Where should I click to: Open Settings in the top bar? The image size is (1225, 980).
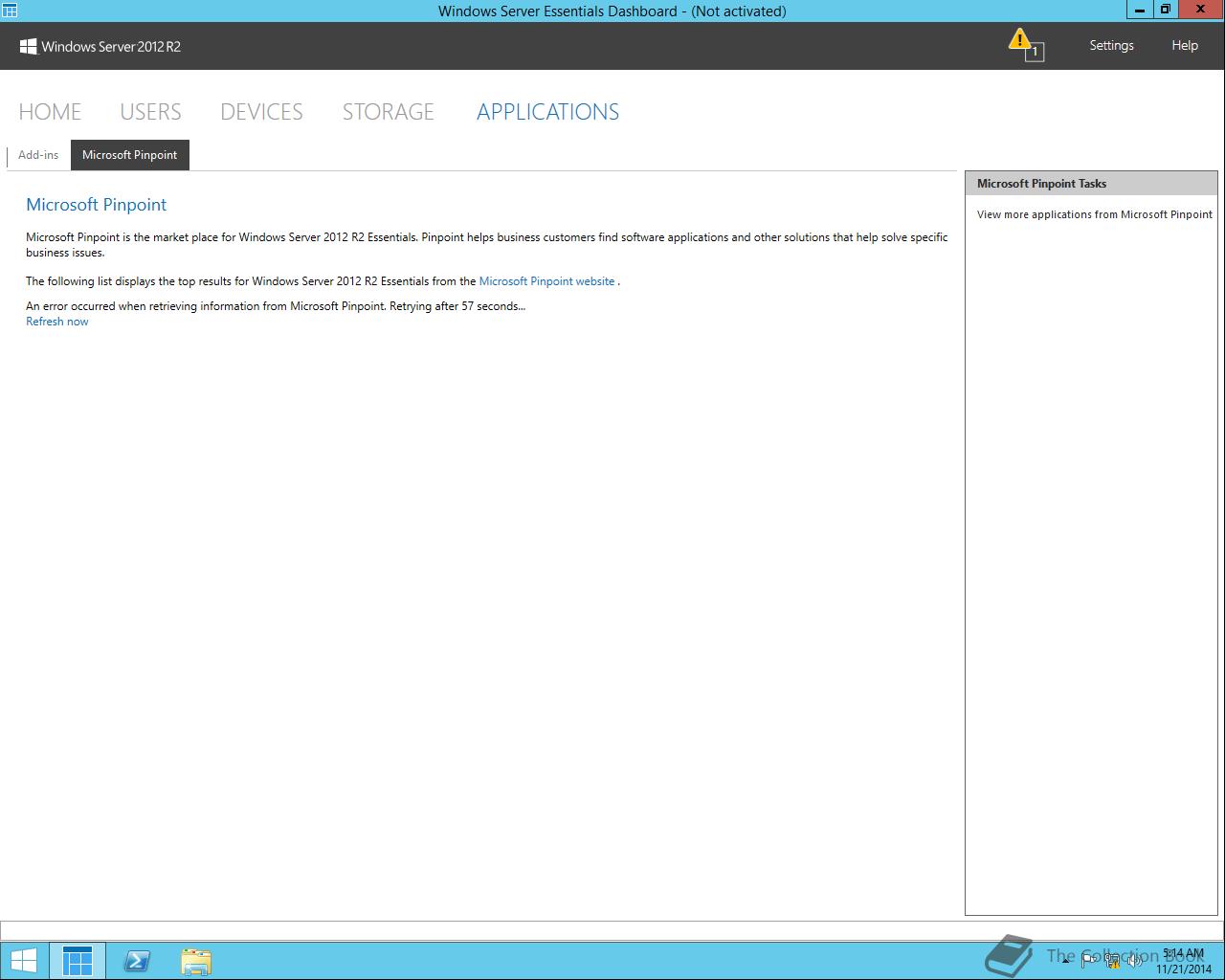[x=1111, y=45]
